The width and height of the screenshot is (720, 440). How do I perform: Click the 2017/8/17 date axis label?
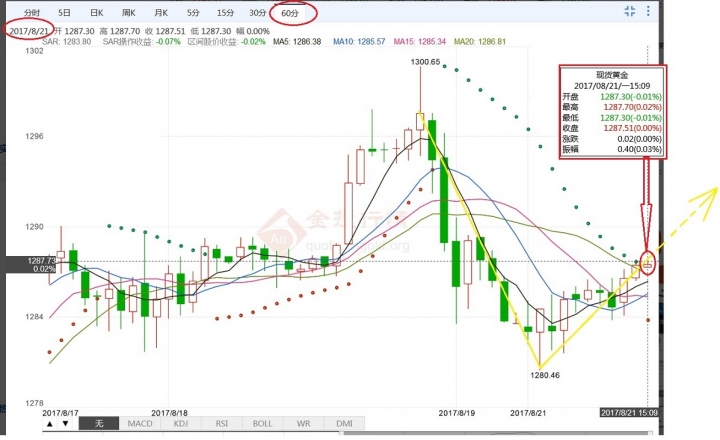coord(60,413)
